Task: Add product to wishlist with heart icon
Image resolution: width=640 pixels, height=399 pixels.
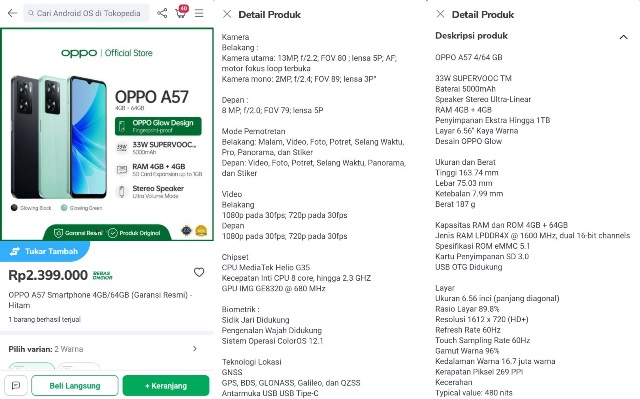Action: coord(199,272)
